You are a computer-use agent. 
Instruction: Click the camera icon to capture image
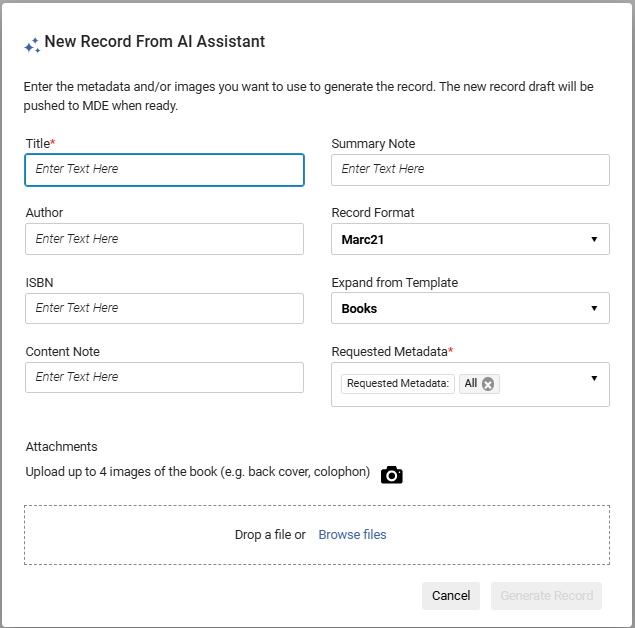point(392,475)
